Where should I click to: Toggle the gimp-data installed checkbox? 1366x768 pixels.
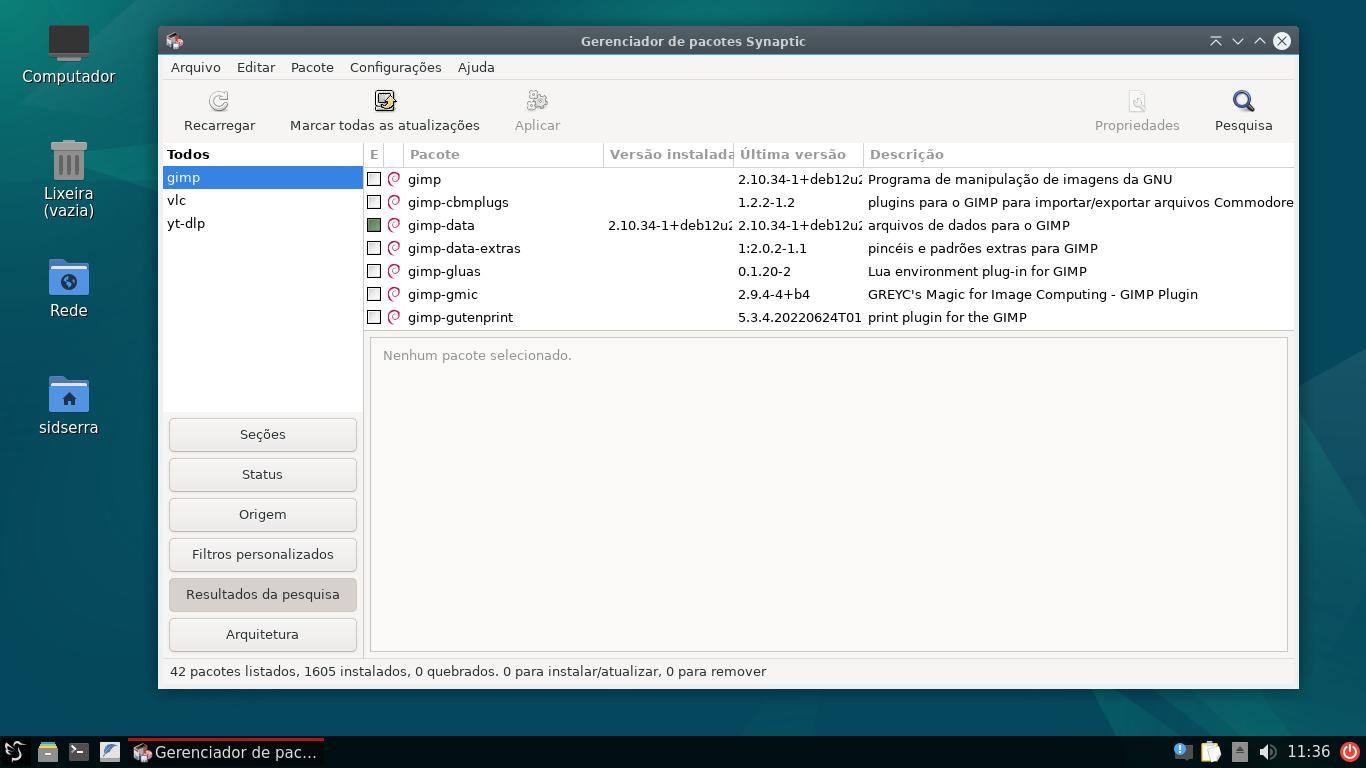(374, 225)
